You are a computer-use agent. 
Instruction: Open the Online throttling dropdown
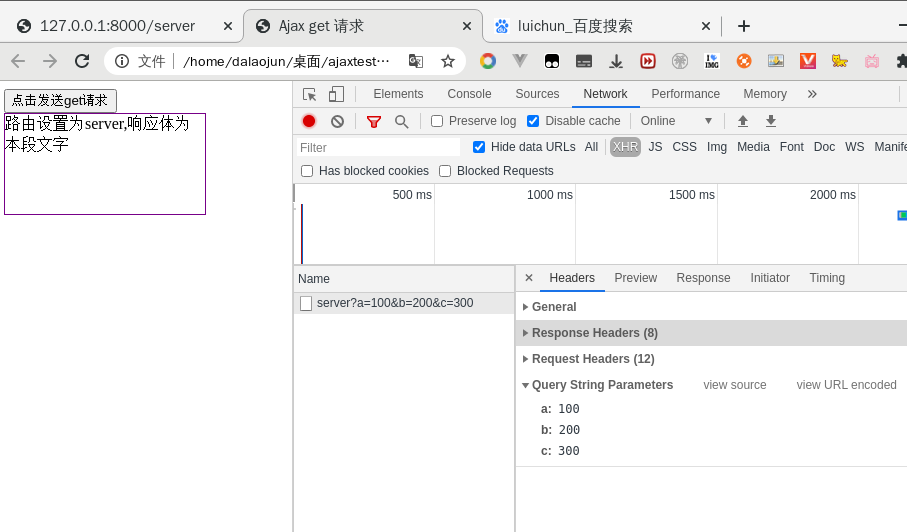pyautogui.click(x=676, y=121)
